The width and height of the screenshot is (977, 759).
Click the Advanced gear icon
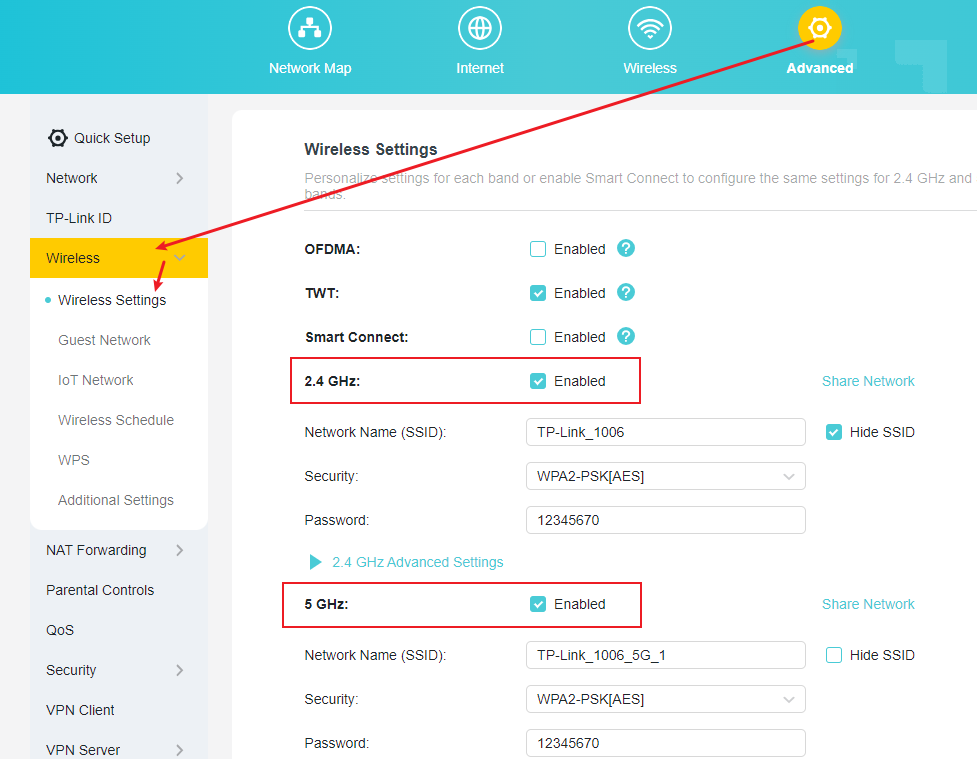click(x=820, y=28)
